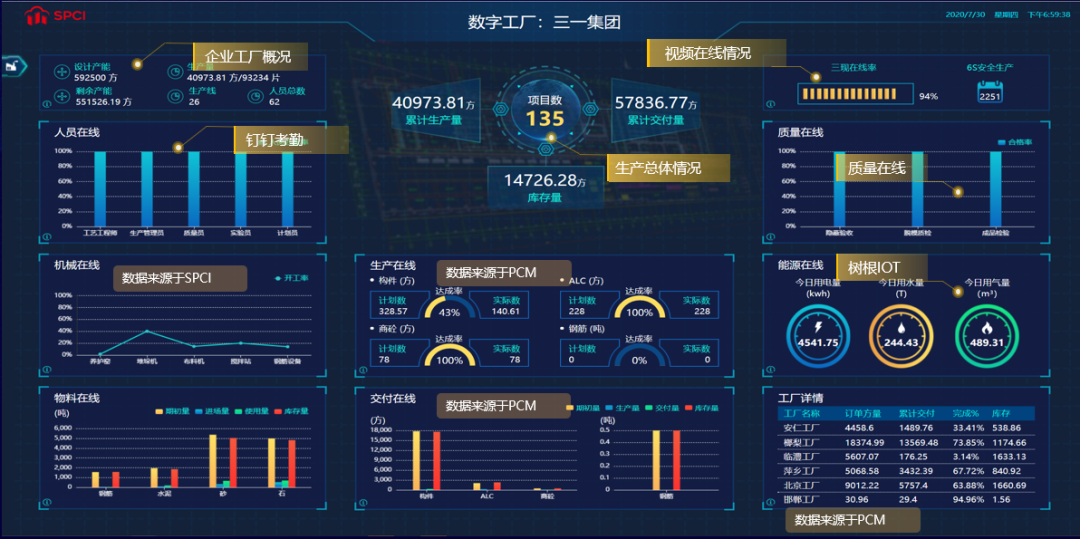Toggle 期初量 legend in 交付在线
This screenshot has width=1080, height=539.
(581, 408)
